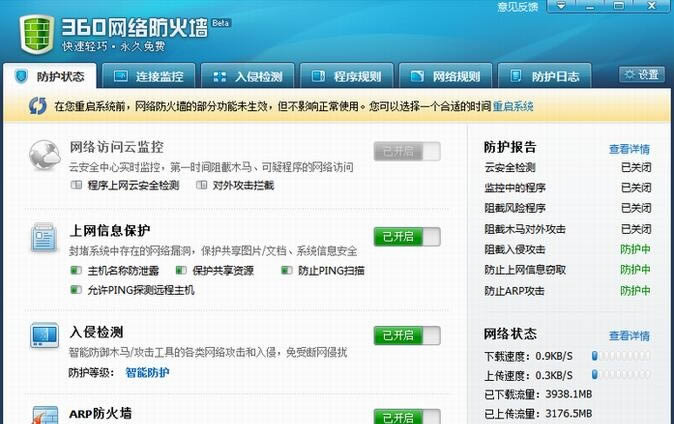Image resolution: width=674 pixels, height=424 pixels.
Task: Click the 智能防护 protection level link
Action: pyautogui.click(x=147, y=372)
